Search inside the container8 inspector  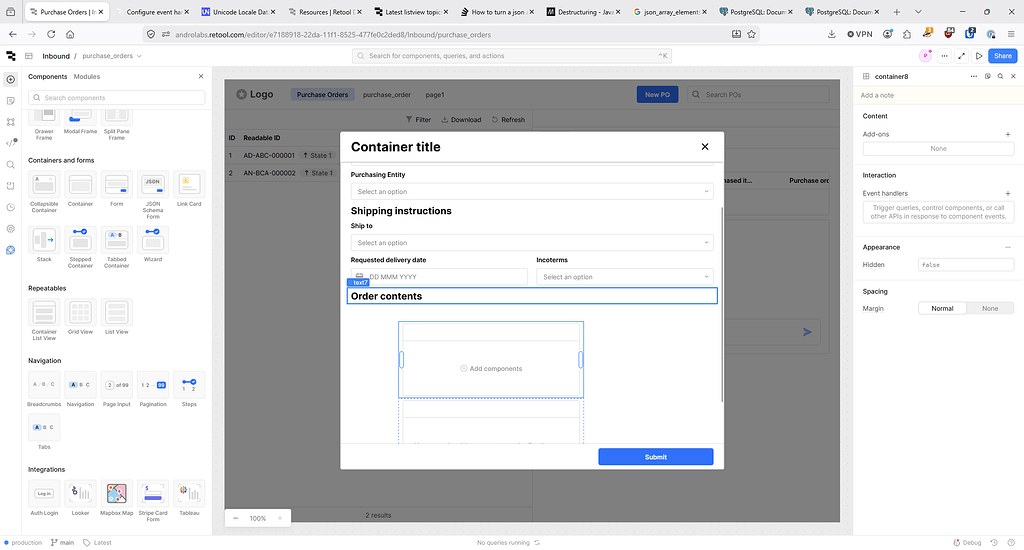(1000, 76)
